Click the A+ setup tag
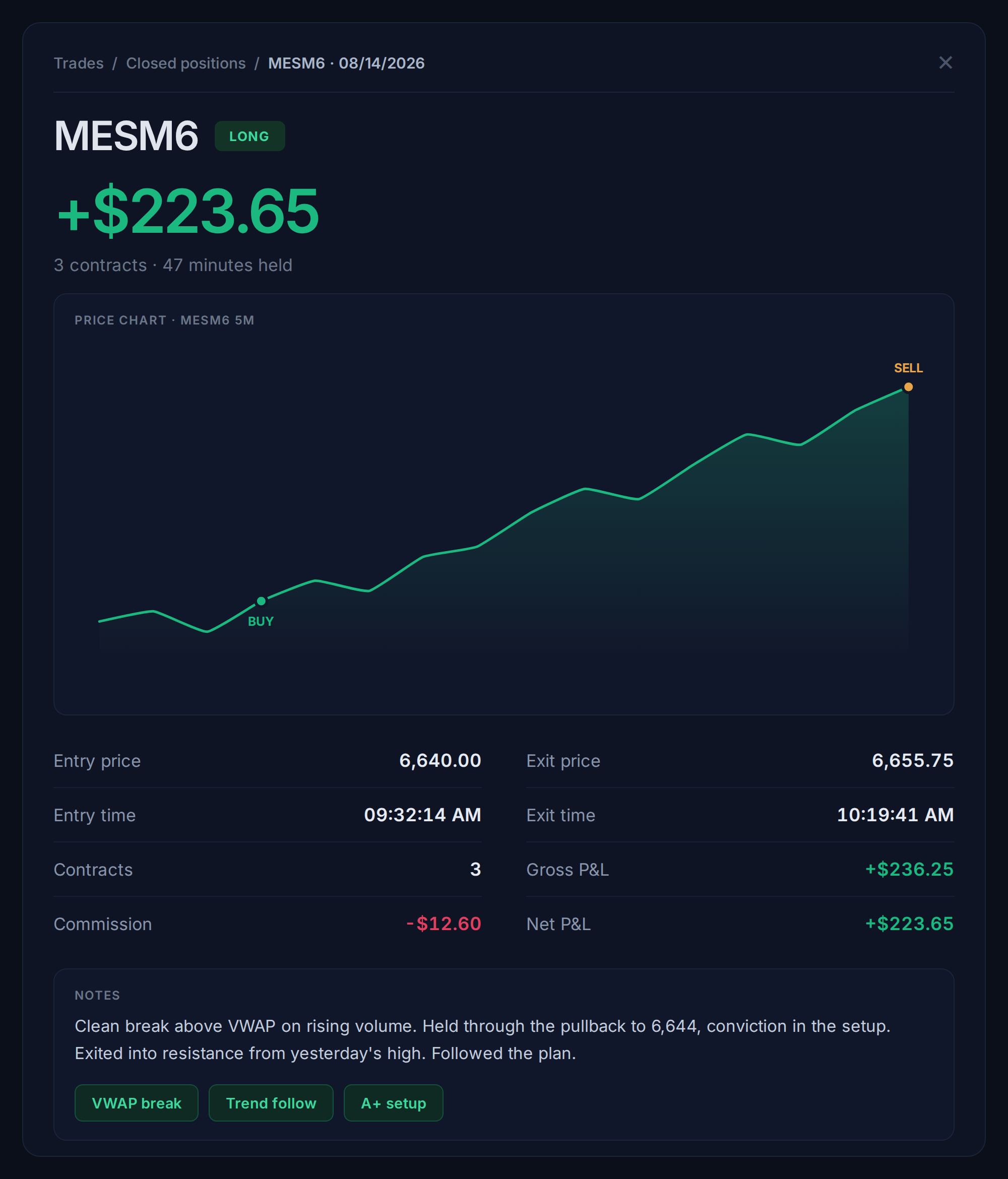The image size is (1008, 1179). (393, 1103)
